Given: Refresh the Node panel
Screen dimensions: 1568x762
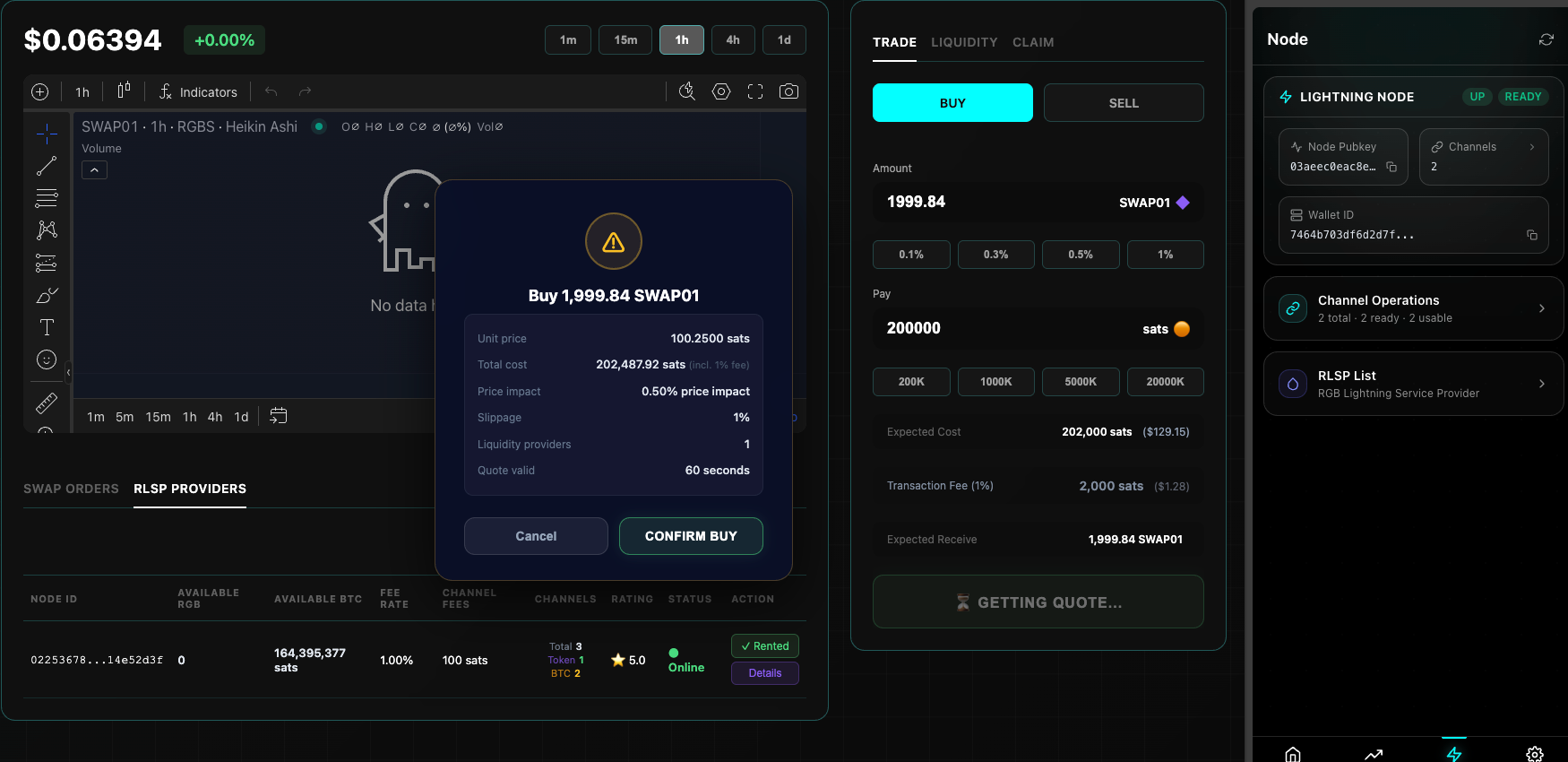Looking at the screenshot, I should [1546, 39].
